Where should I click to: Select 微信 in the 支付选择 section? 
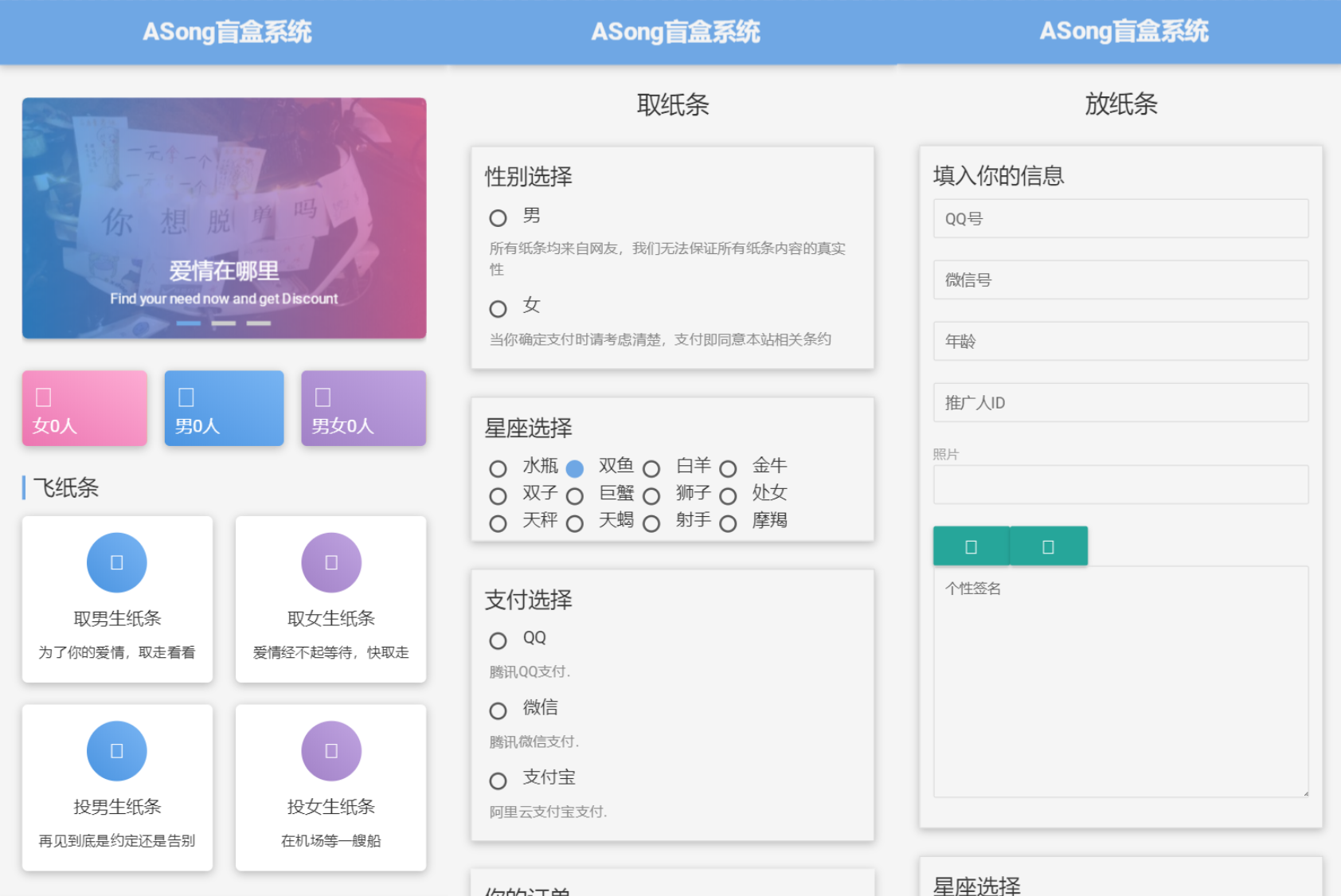[498, 710]
